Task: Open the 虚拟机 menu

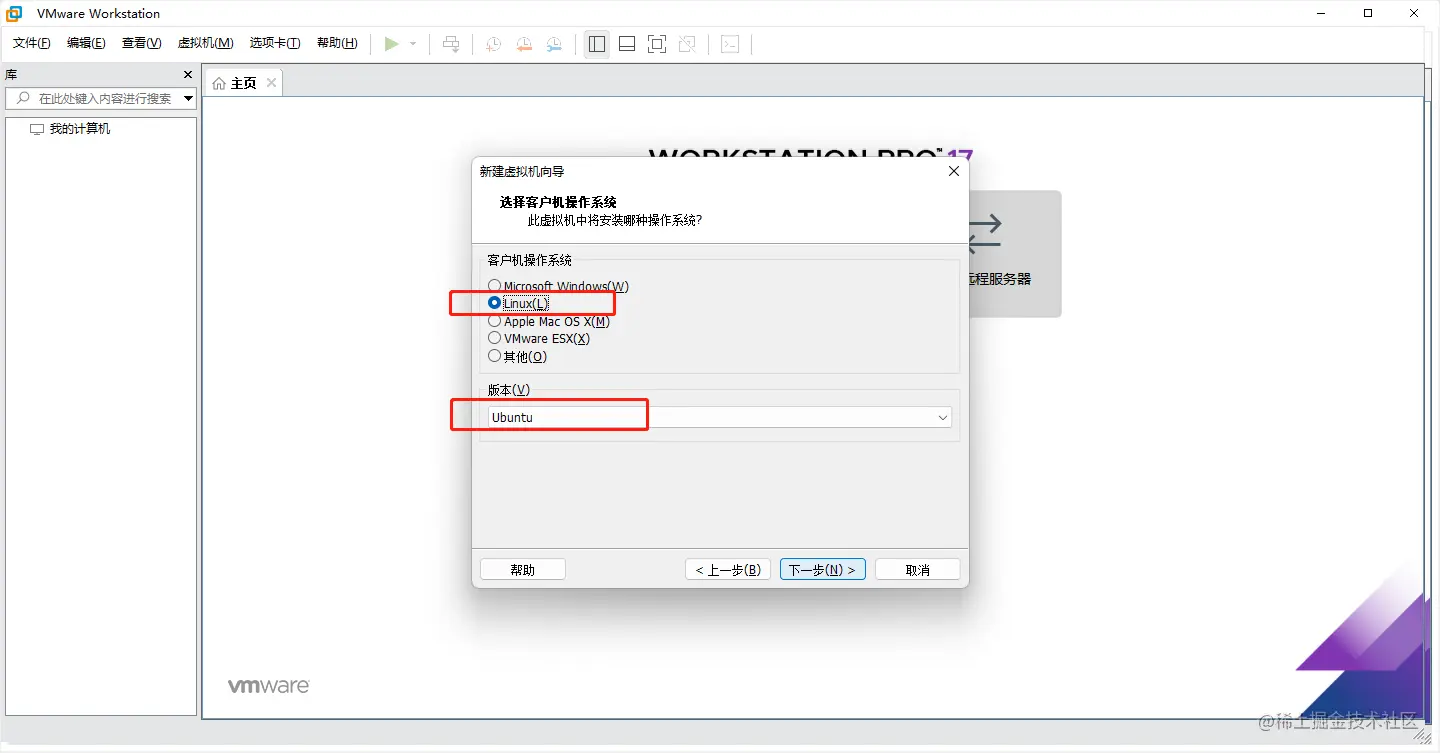Action: [205, 42]
